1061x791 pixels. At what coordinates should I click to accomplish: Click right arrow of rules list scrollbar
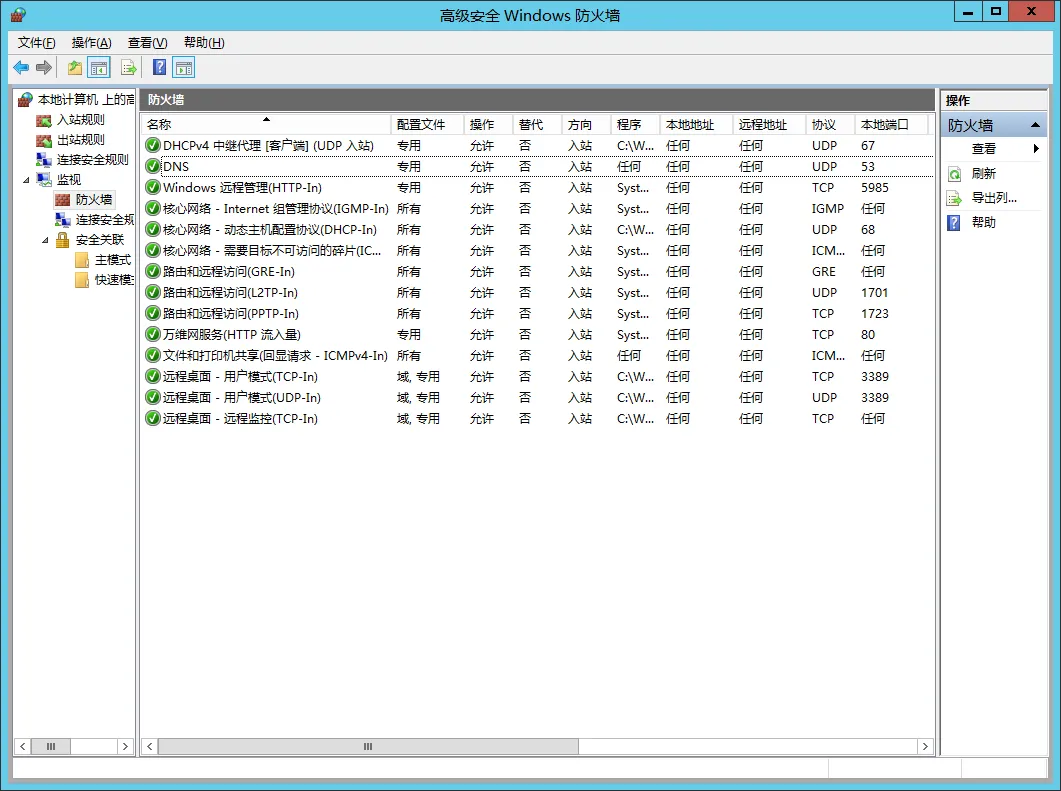(925, 746)
